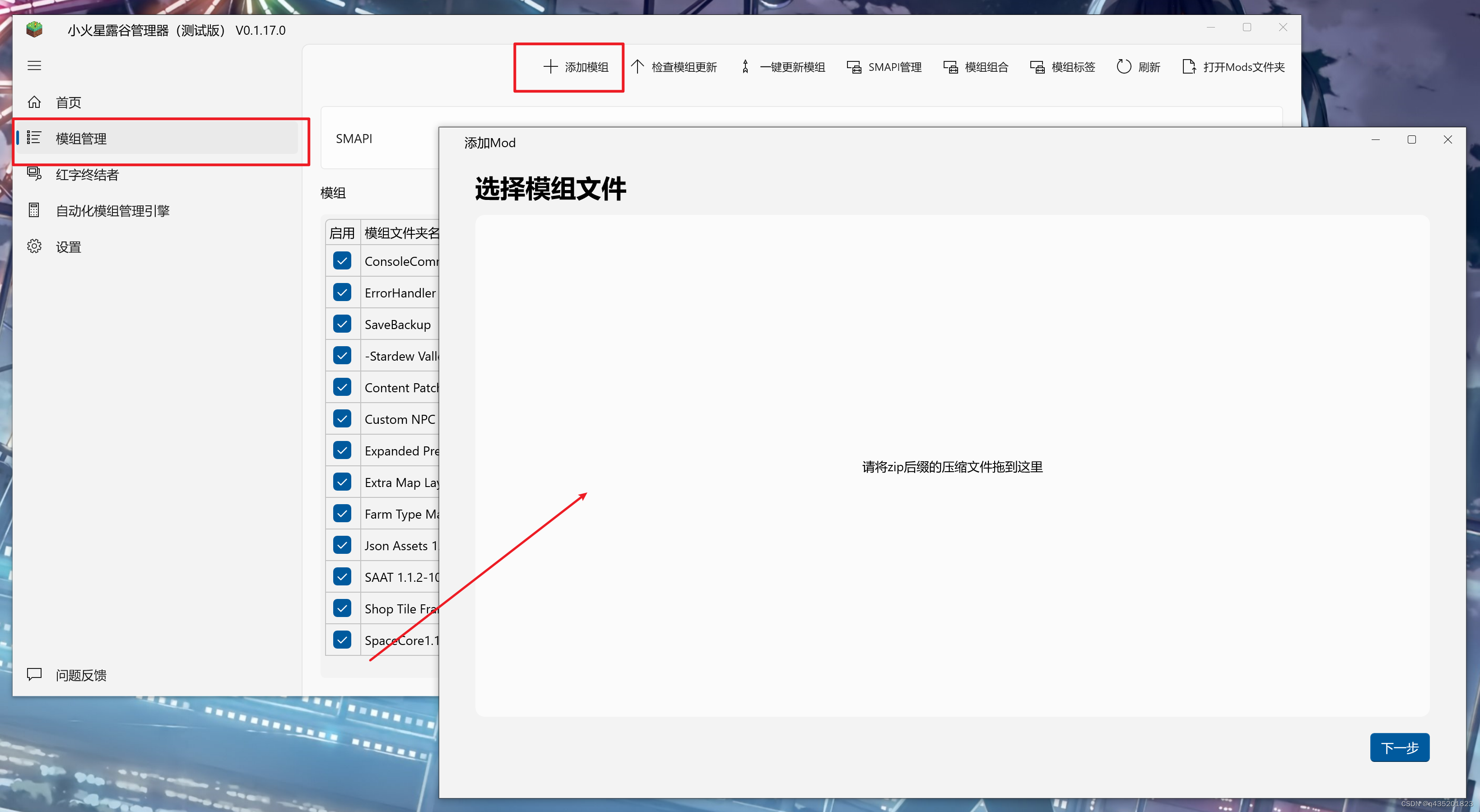
Task: Open 问题反馈 feedback at the bottom
Action: 80,675
